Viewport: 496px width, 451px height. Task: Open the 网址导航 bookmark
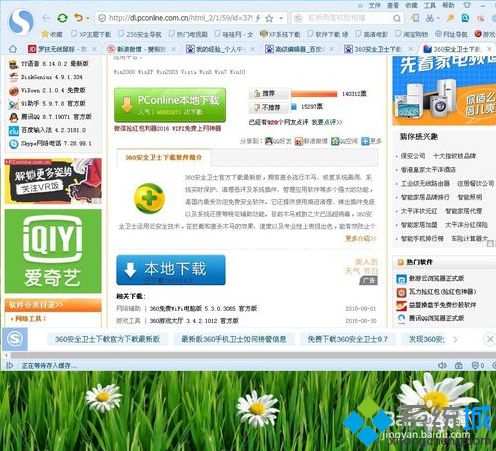click(x=452, y=34)
